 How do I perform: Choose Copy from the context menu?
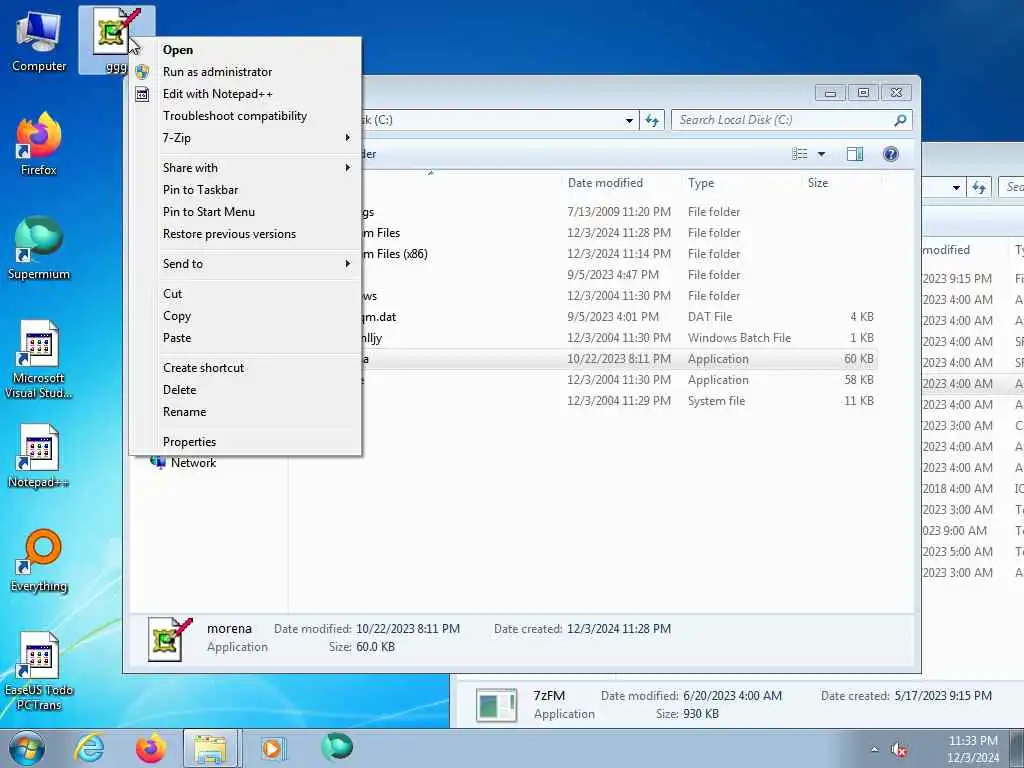point(246,316)
